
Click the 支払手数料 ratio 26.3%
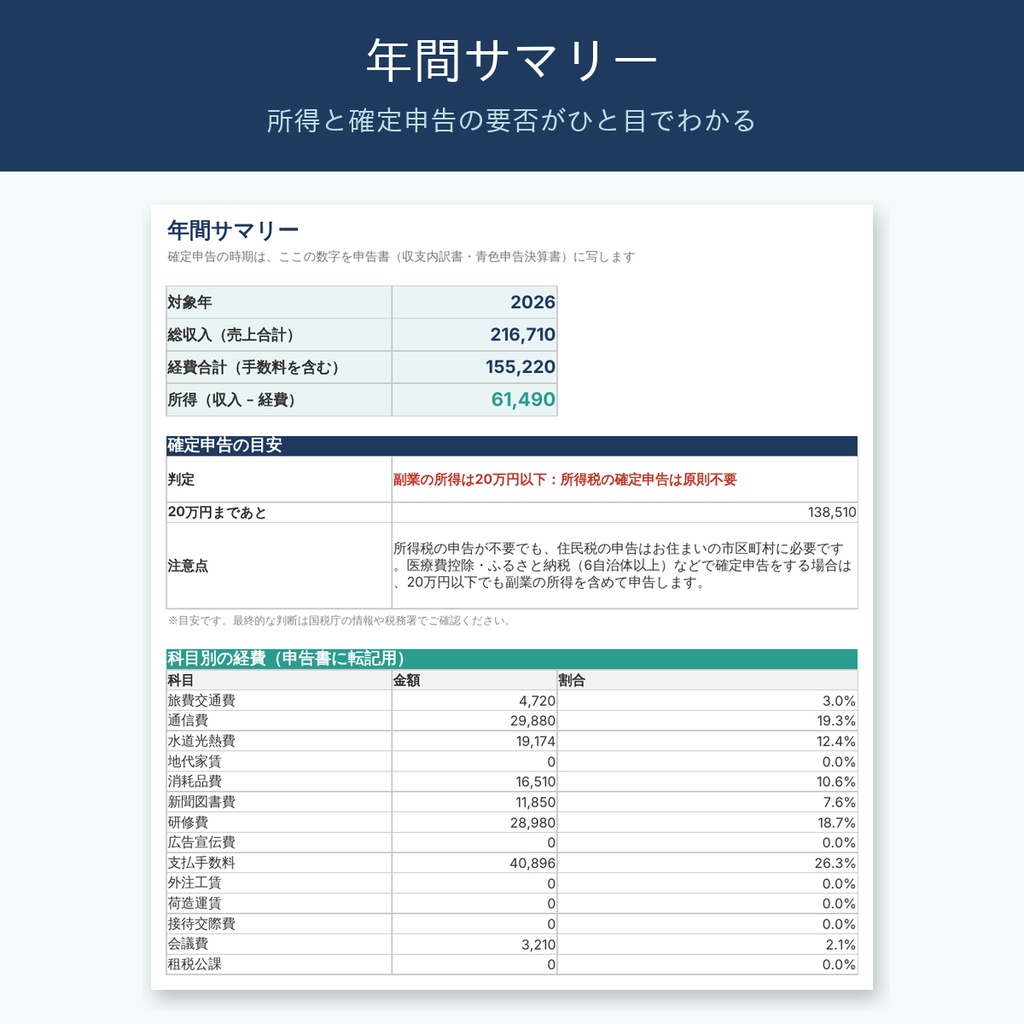[x=835, y=863]
